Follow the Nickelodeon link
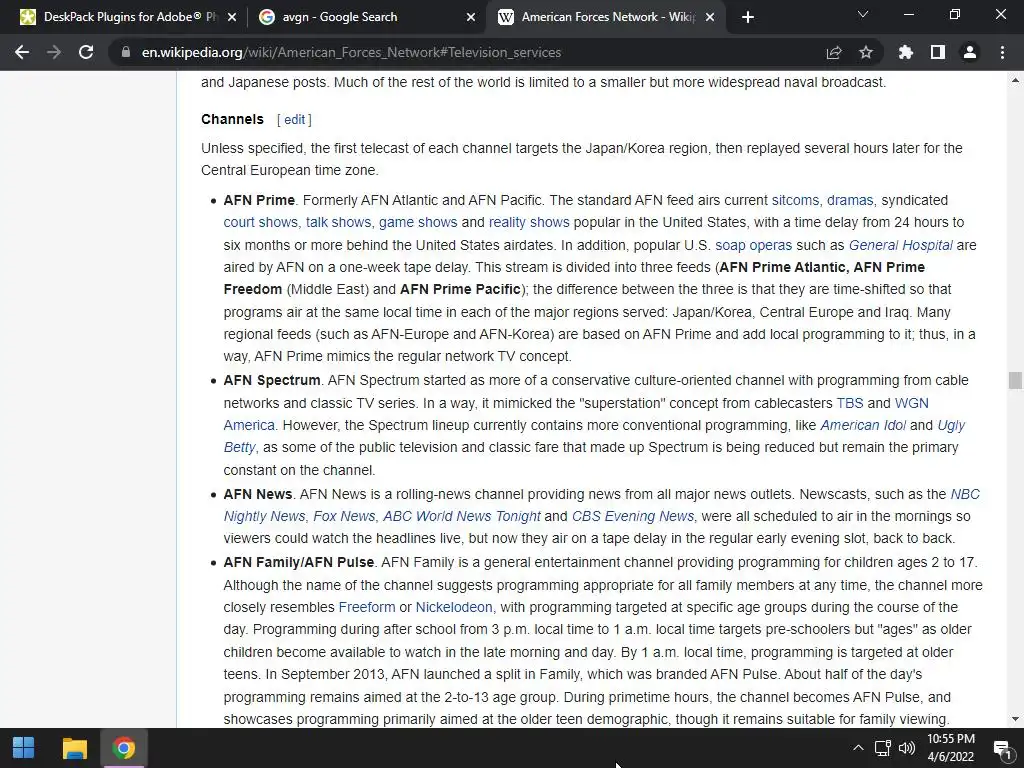The height and width of the screenshot is (768, 1024). click(454, 607)
